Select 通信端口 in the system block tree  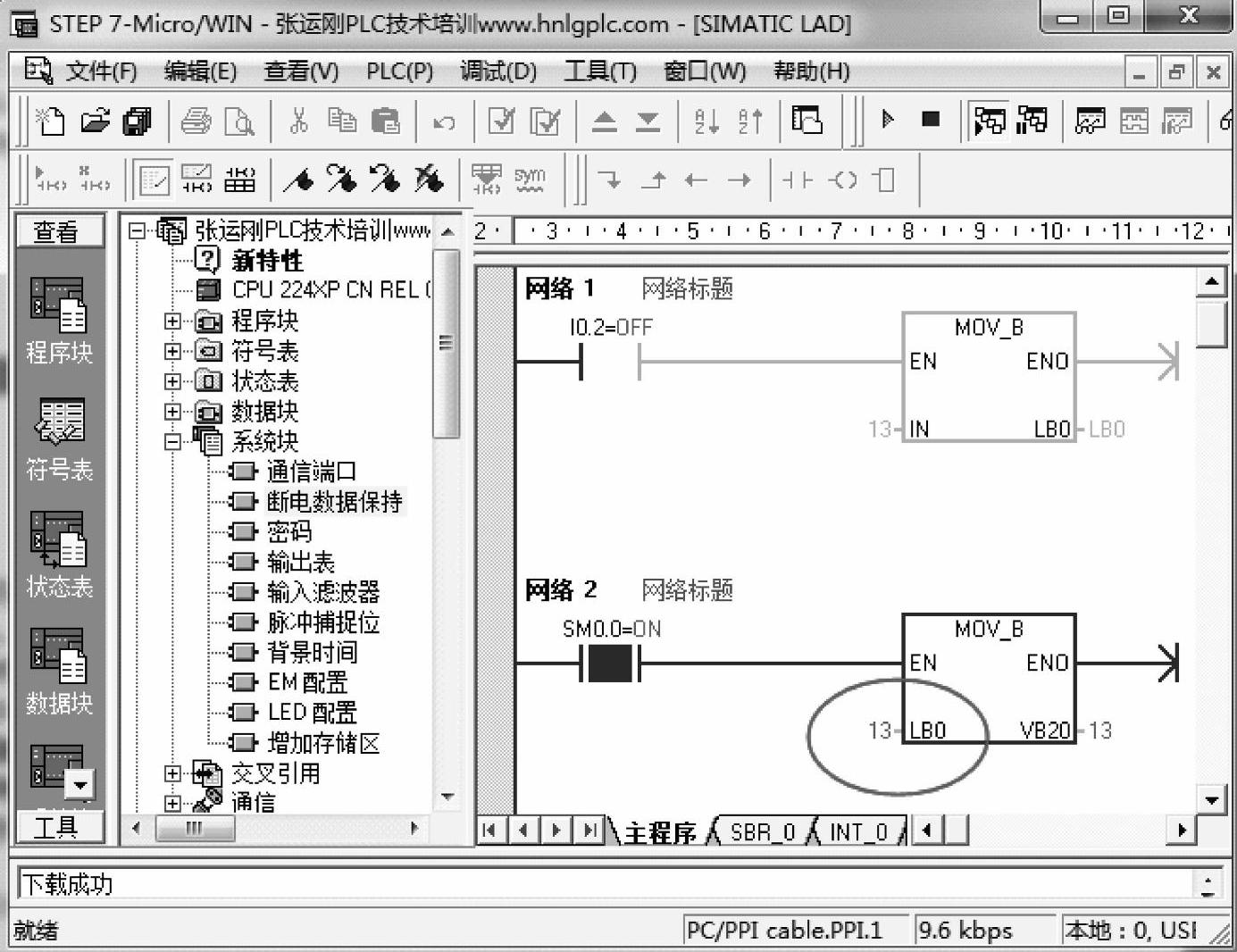tap(312, 472)
